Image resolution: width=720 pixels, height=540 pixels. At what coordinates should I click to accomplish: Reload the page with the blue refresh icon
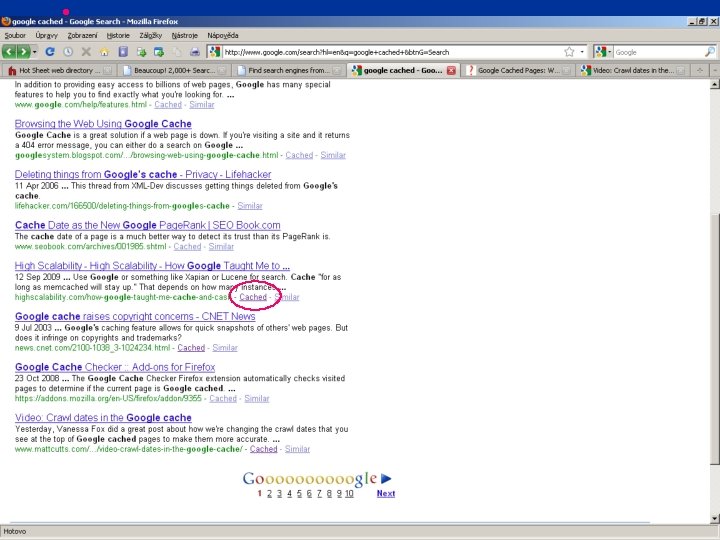pyautogui.click(x=50, y=52)
